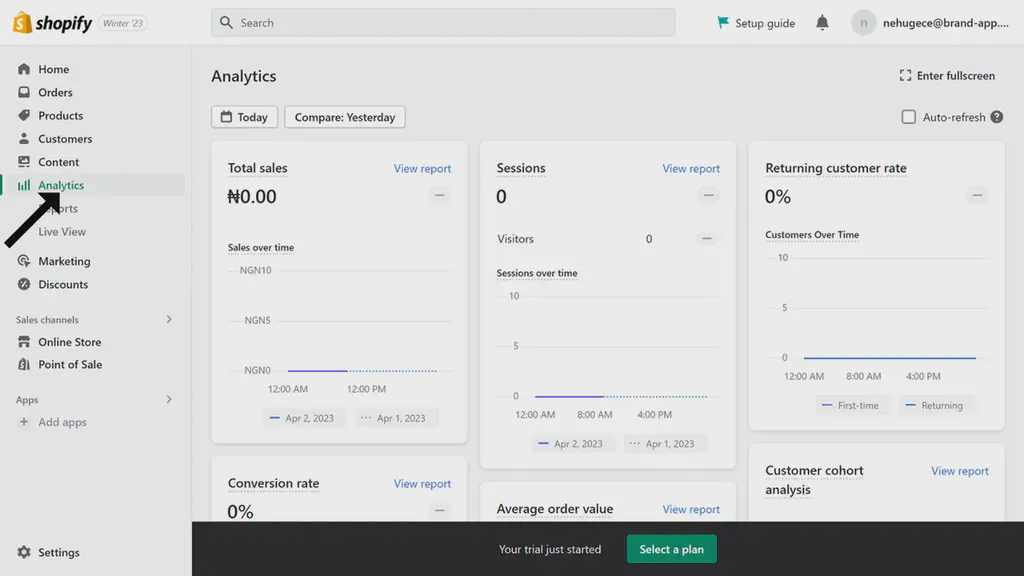This screenshot has height=576, width=1024.
Task: Select the Point of Sale channel
Action: (68, 364)
